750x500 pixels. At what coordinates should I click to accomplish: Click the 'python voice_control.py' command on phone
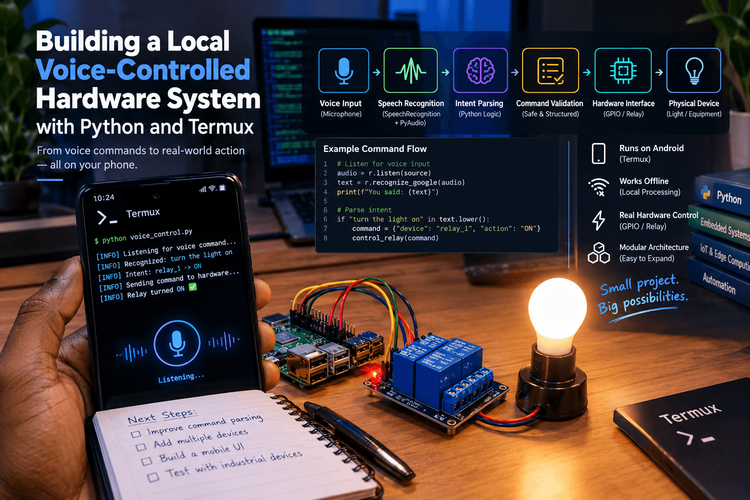[146, 235]
